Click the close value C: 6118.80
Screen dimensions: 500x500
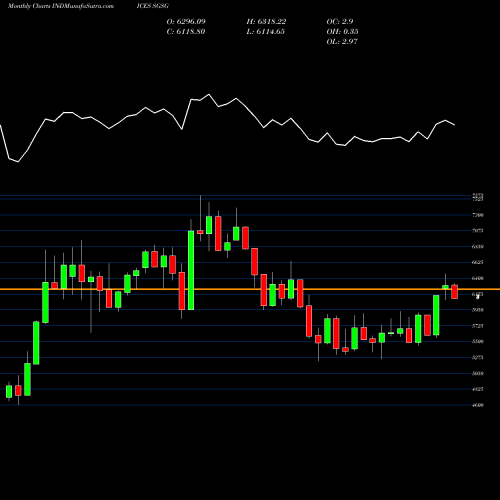point(186,32)
